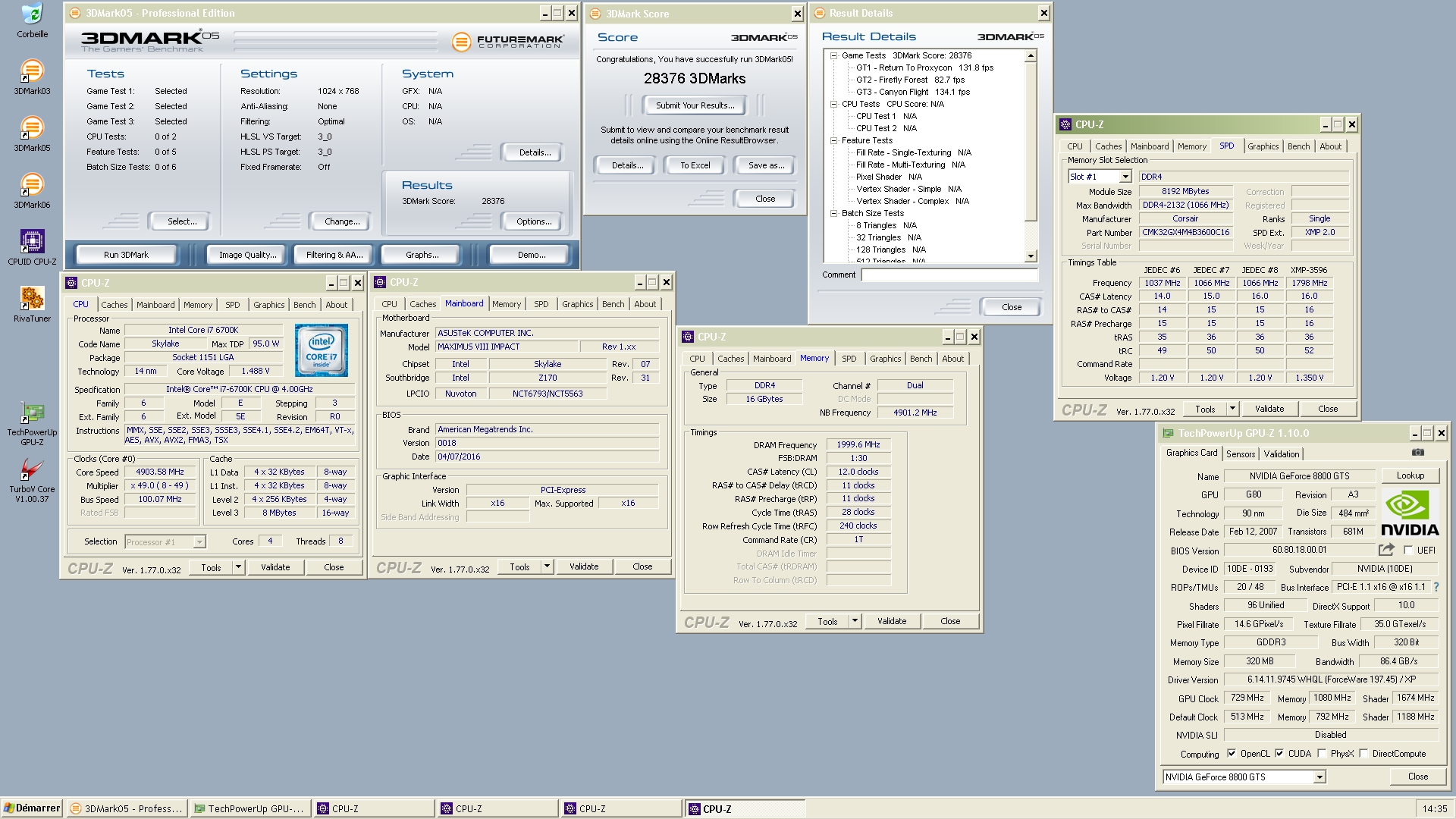Click the Demo button in 3DMark05
Viewport: 1456px width, 819px height.
pyautogui.click(x=531, y=255)
